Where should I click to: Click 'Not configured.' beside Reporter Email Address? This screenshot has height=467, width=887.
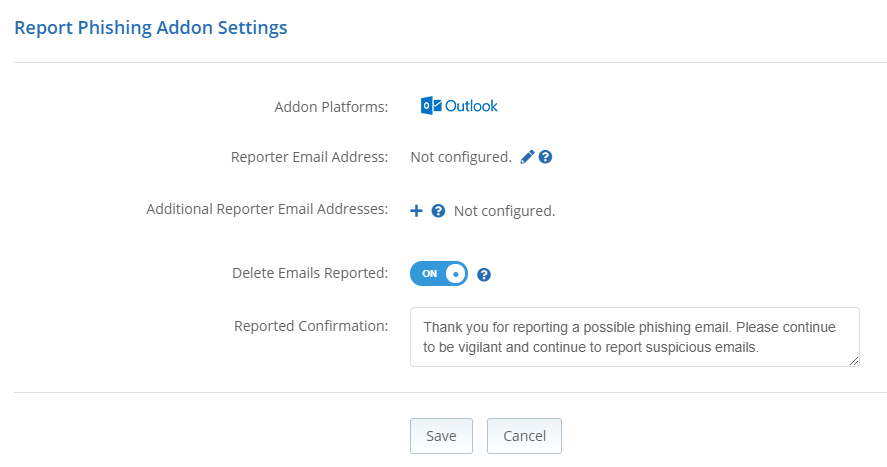pos(461,157)
